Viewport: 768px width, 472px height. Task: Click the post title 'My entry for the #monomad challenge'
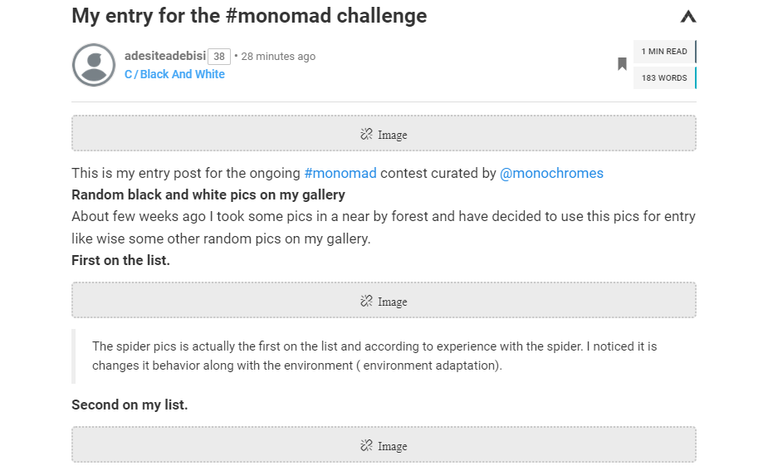coord(249,16)
